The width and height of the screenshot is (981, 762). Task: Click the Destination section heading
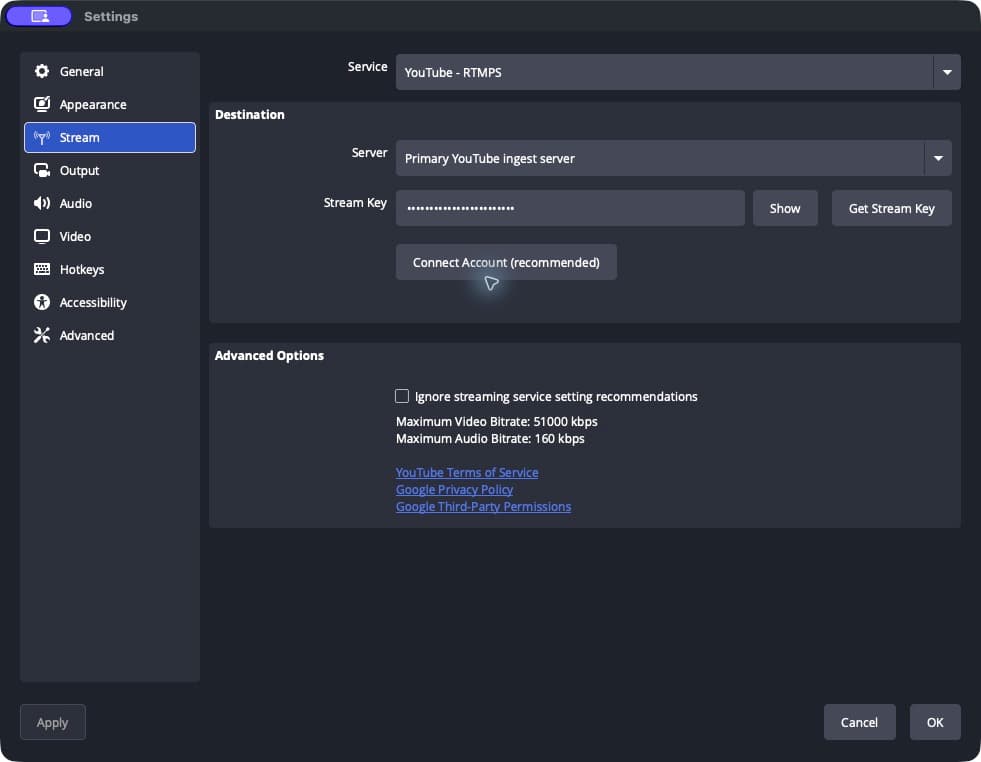[x=250, y=114]
